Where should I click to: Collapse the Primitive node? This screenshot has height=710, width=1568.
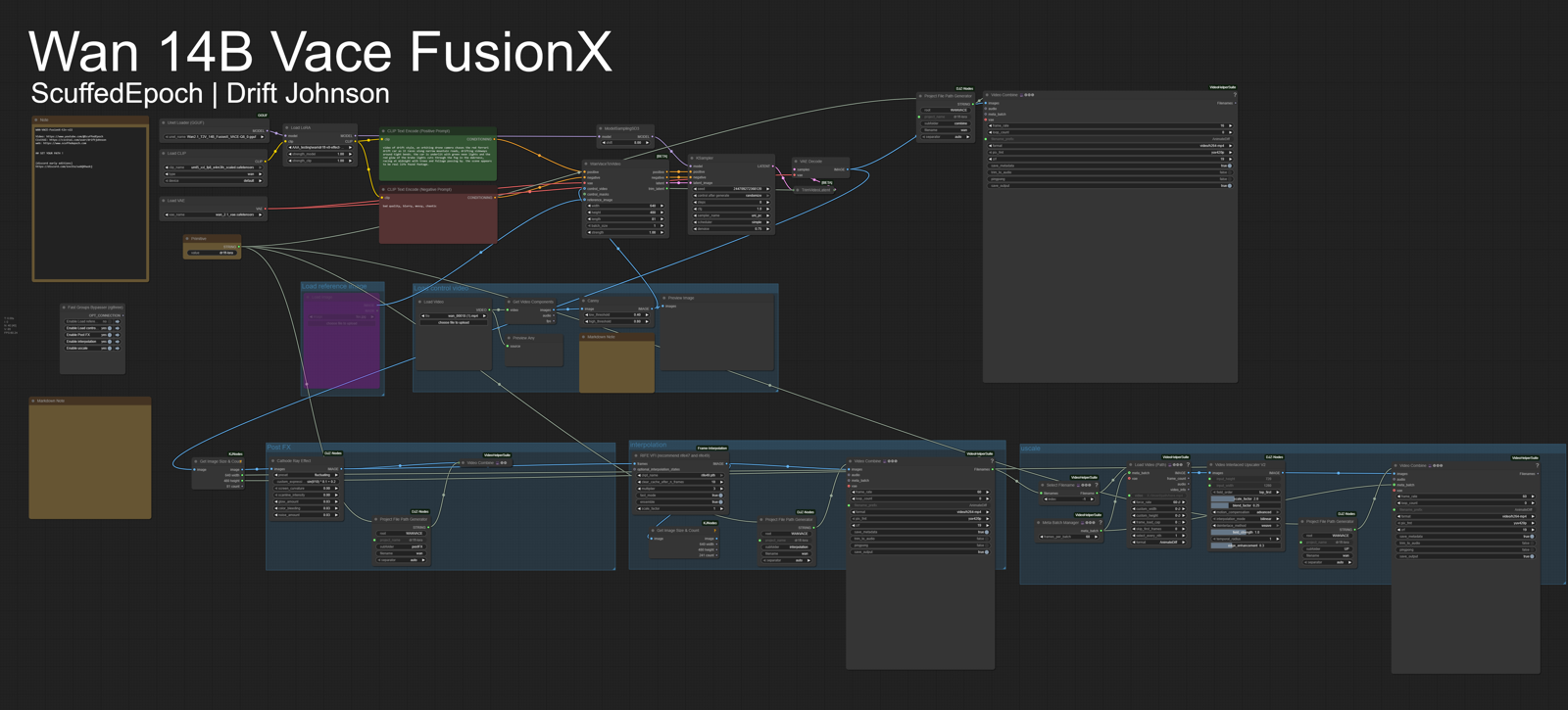click(187, 238)
